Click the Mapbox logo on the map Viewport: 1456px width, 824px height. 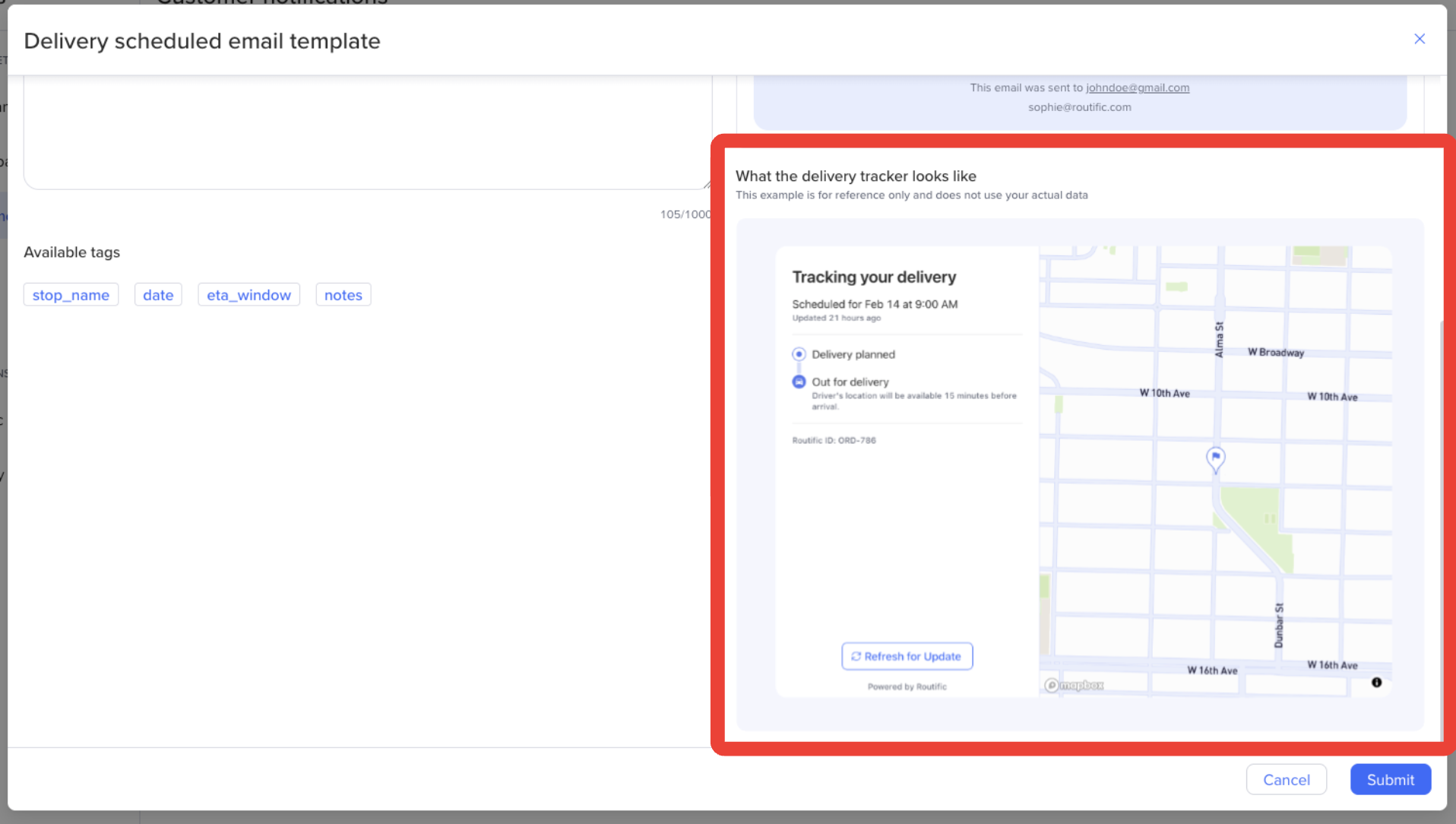point(1074,686)
